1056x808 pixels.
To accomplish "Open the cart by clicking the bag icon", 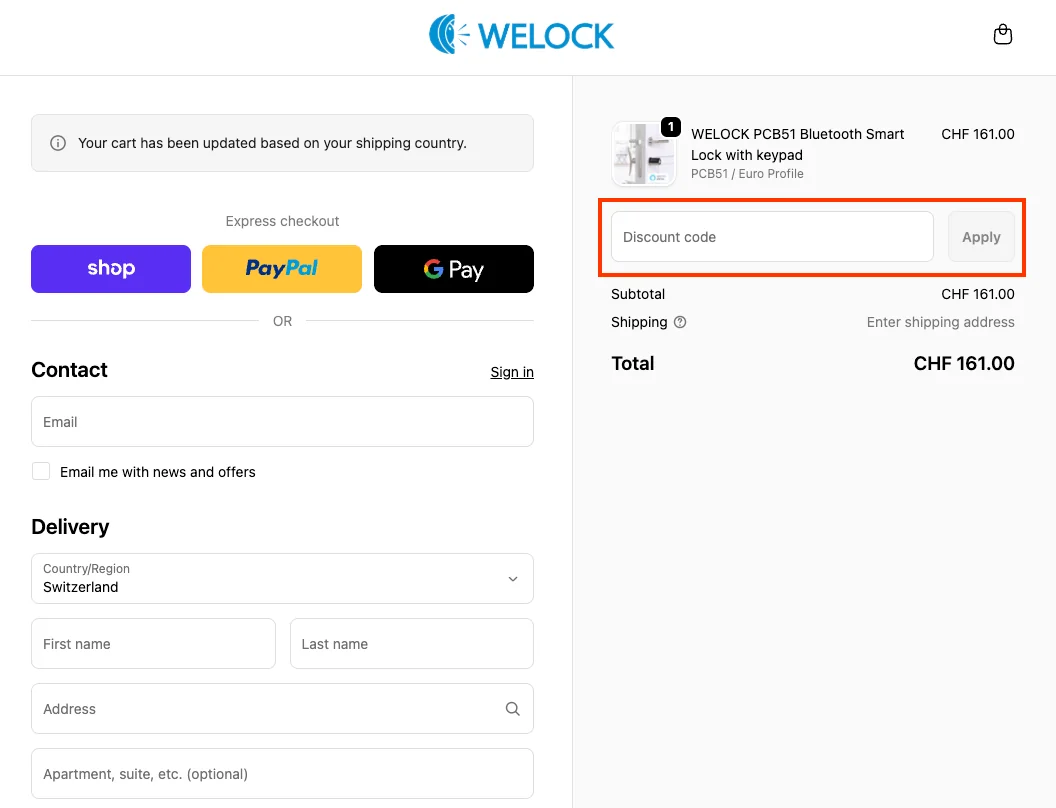I will (x=1002, y=33).
